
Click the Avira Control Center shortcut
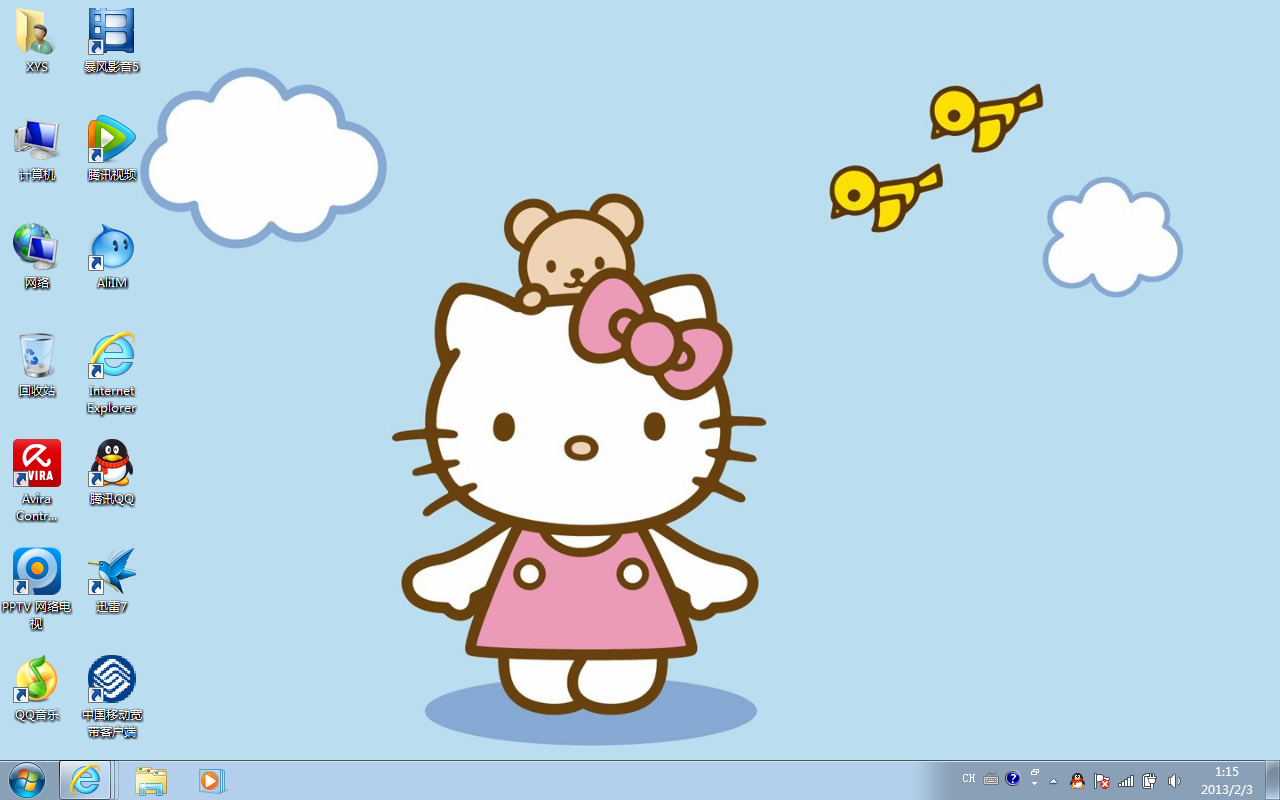(37, 481)
